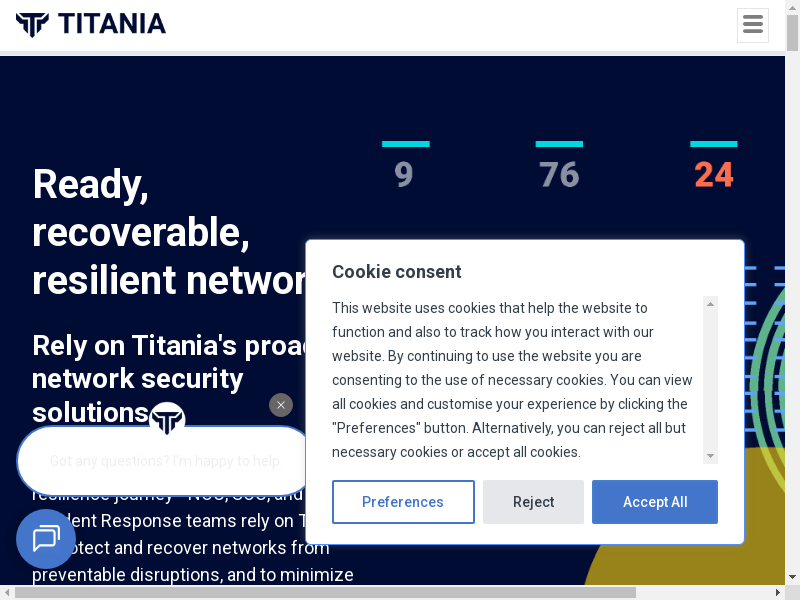Open cookie Preferences
Screen dimensions: 800x600
[403, 502]
